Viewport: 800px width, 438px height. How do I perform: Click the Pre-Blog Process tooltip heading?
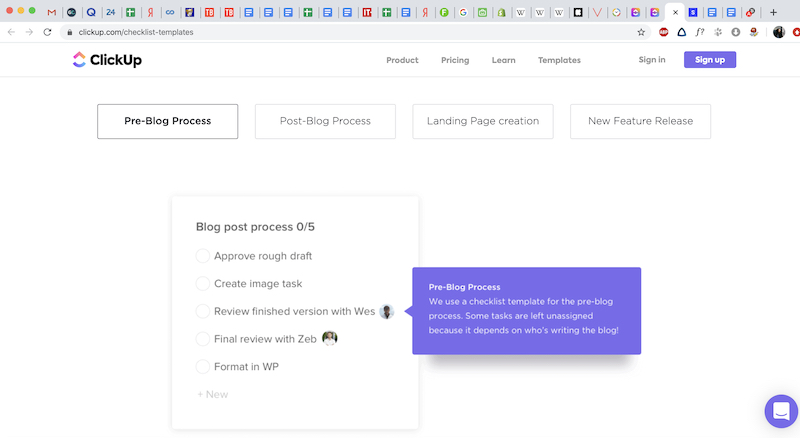[x=464, y=287]
